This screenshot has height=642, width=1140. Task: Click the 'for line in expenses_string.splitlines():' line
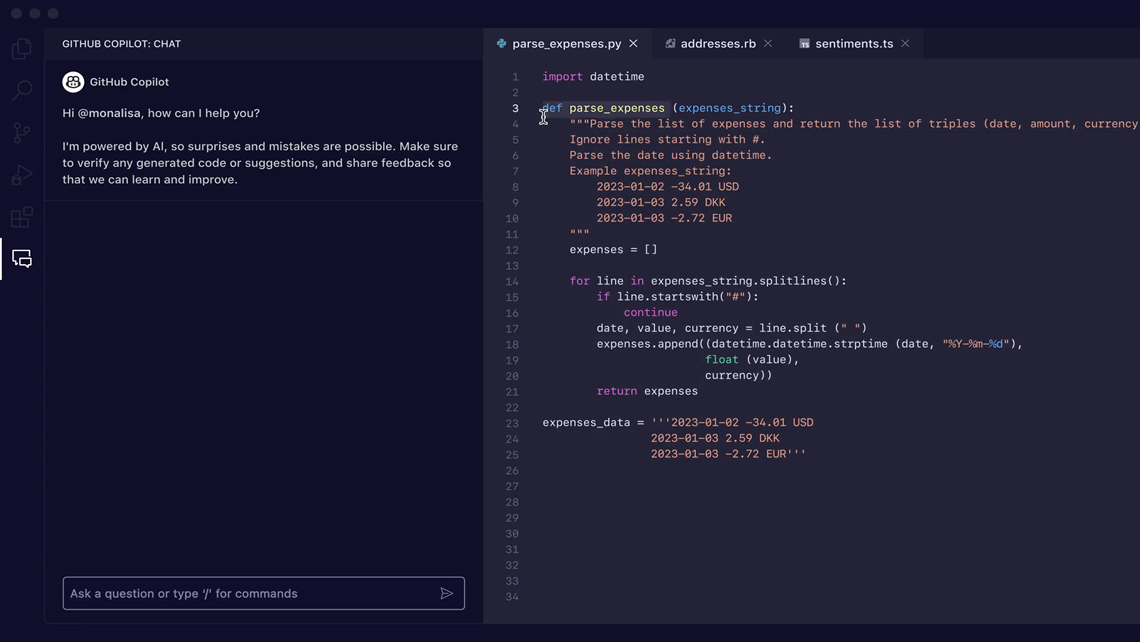708,281
